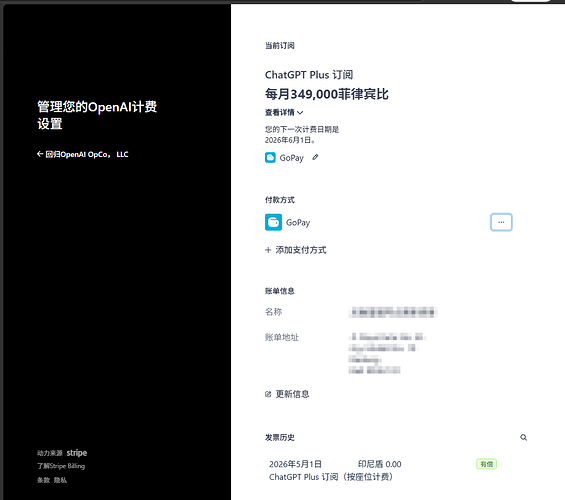Click the 当前订阅 section heading
Screen dimensions: 565x500
(280, 46)
